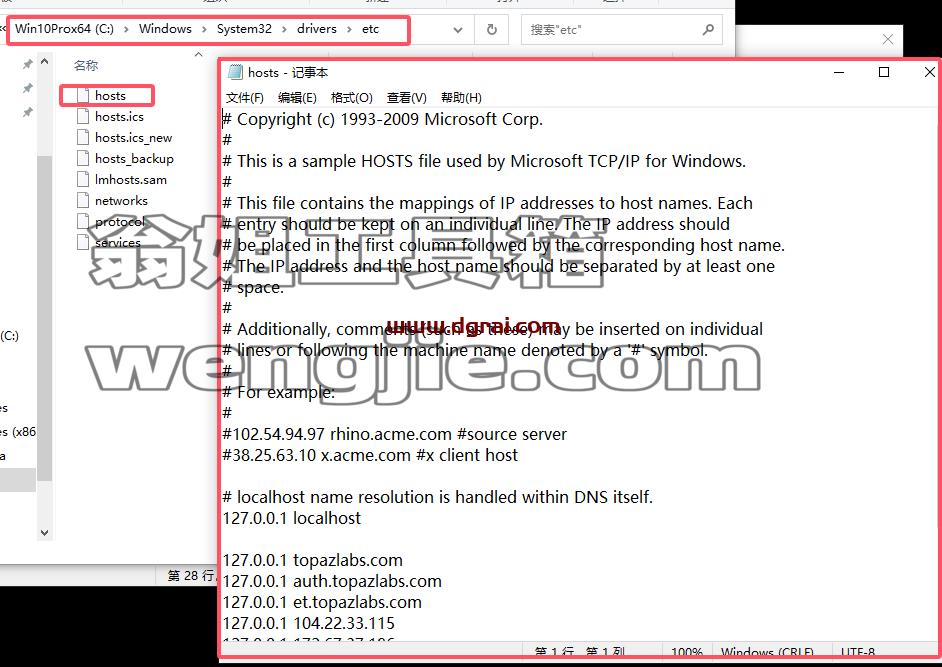The width and height of the screenshot is (942, 667).
Task: Click the '#38.25.63.10 x.acme.com' line
Action: (370, 455)
